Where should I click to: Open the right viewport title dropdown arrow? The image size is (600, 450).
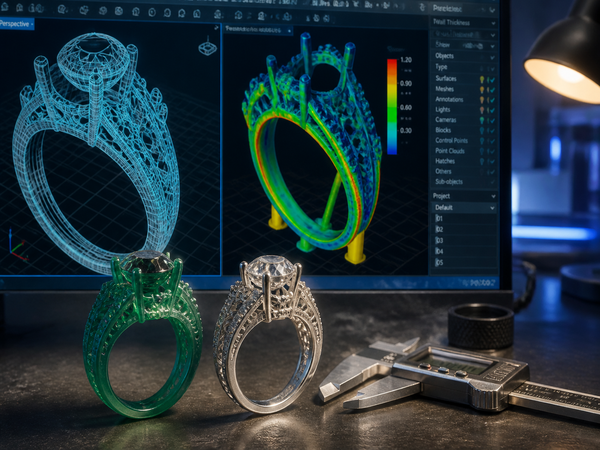pyautogui.click(x=289, y=31)
